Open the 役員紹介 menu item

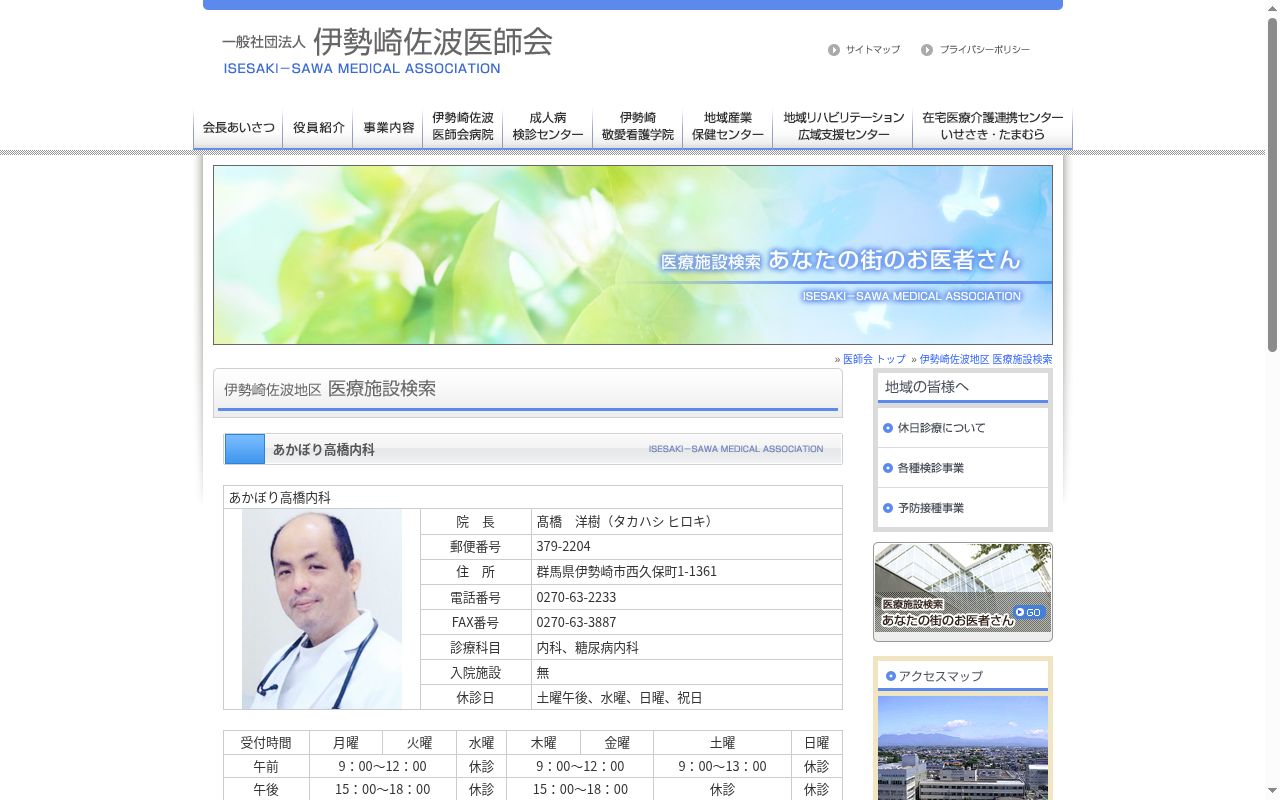tap(318, 128)
